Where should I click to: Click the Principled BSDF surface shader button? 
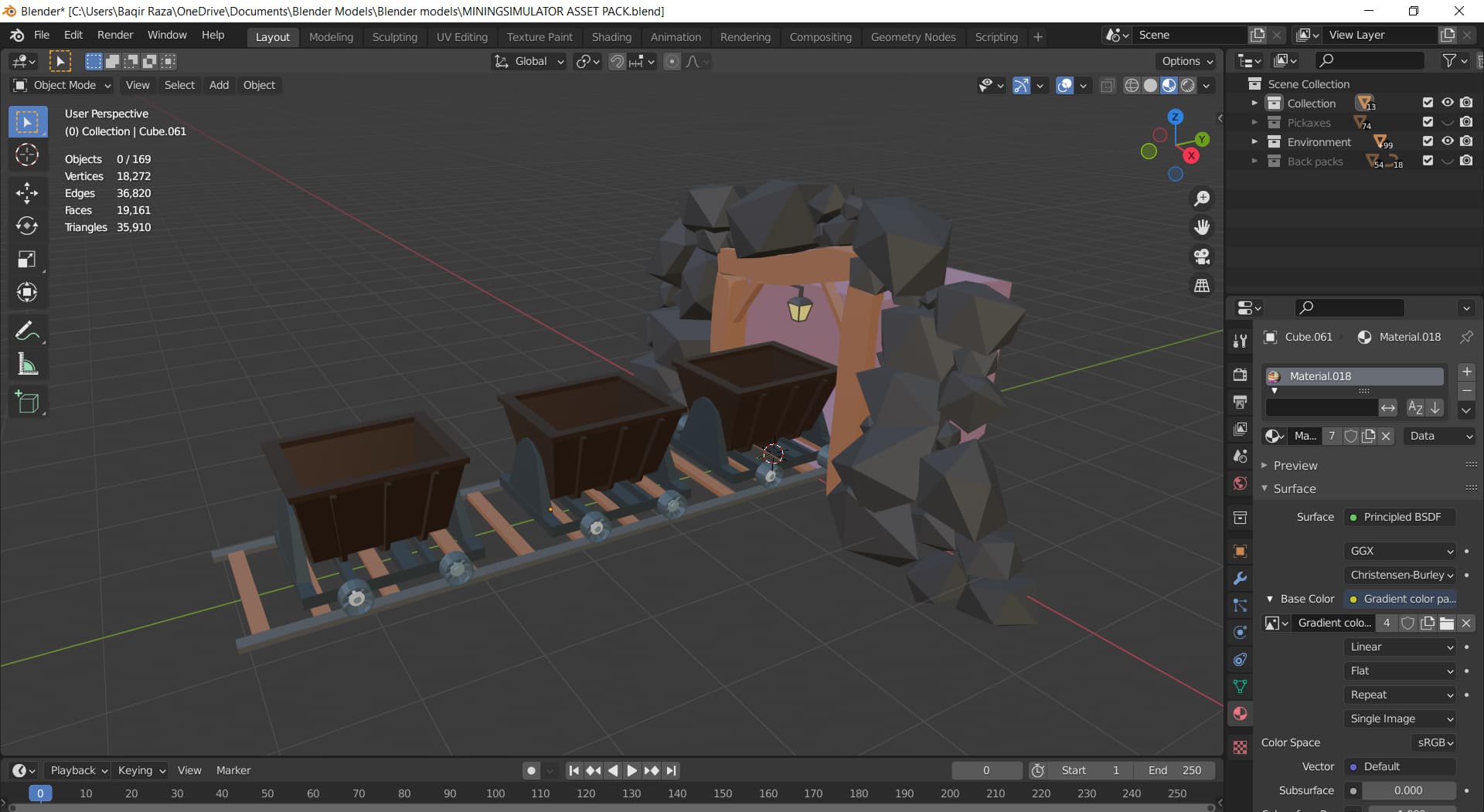pyautogui.click(x=1401, y=517)
